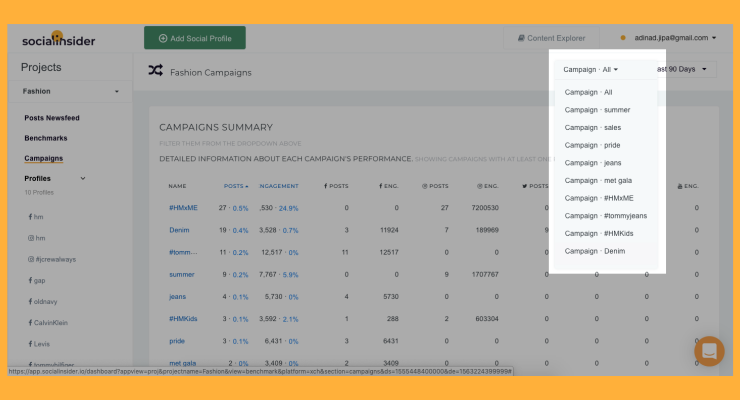Open the Content Explorer
This screenshot has height=400, width=740.
551,38
